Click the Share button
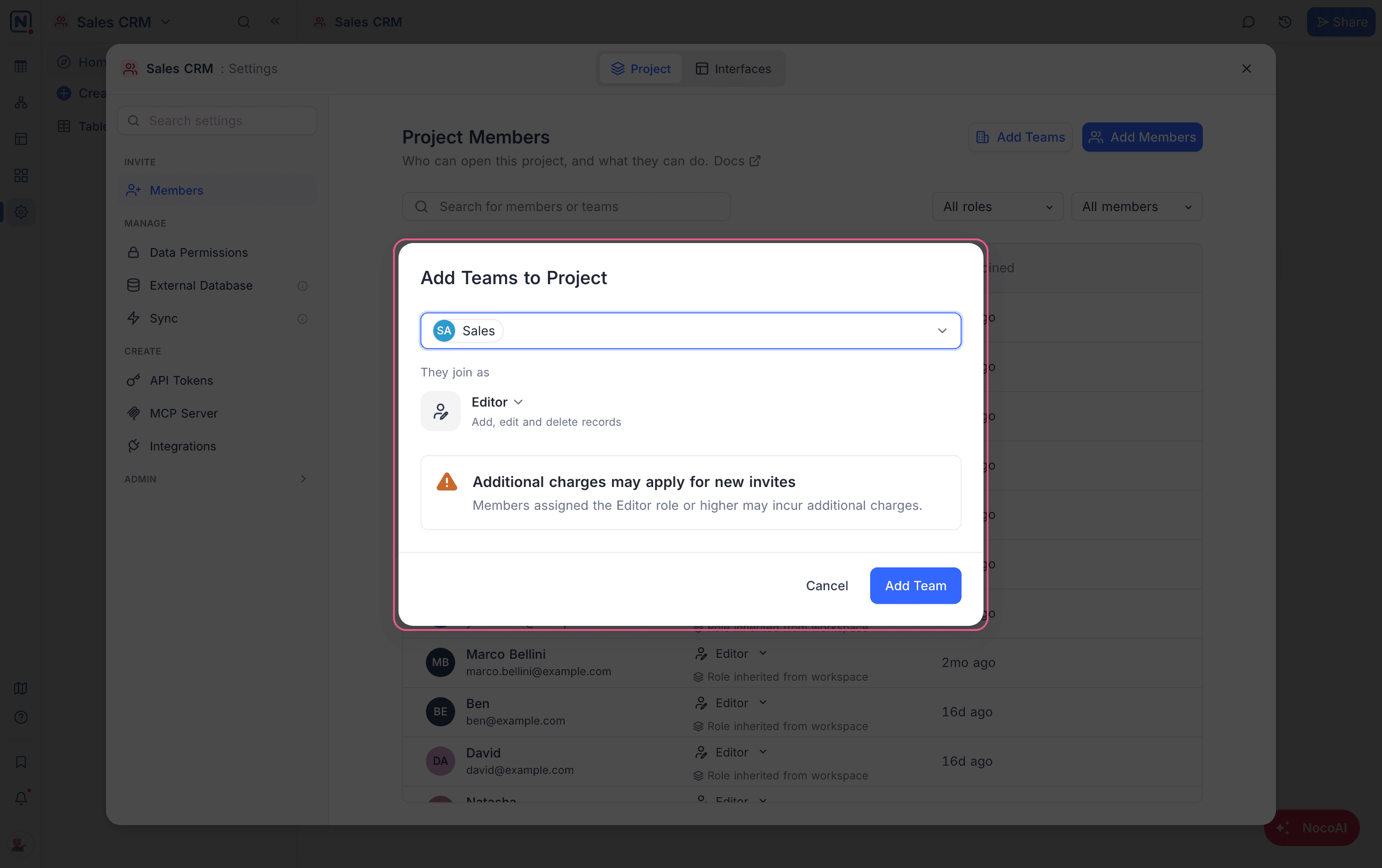 pyautogui.click(x=1341, y=22)
